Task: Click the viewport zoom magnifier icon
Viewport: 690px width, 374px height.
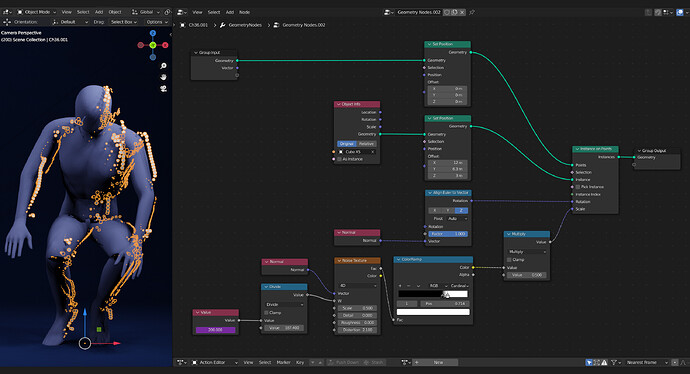Action: (163, 66)
